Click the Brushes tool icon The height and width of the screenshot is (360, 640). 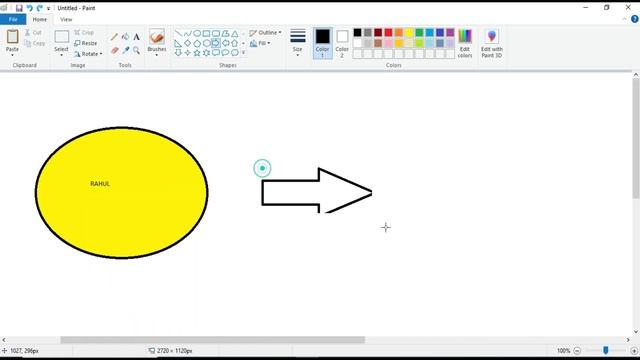coord(157,37)
